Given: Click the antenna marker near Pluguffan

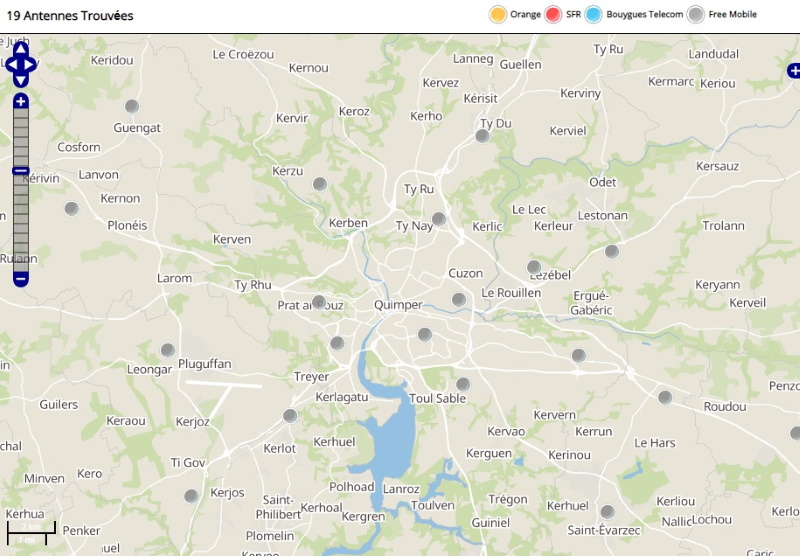Looking at the screenshot, I should point(167,350).
